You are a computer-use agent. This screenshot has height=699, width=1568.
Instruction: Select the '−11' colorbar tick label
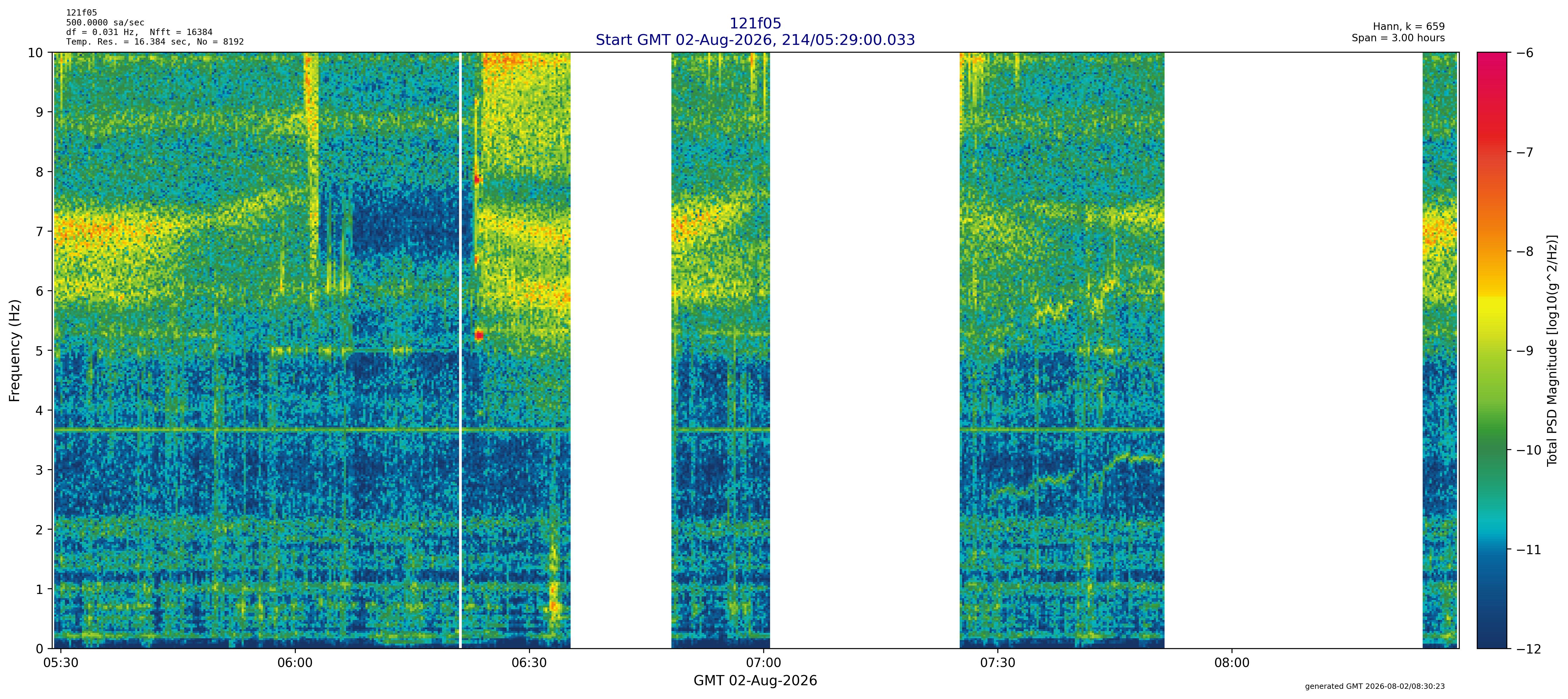[1529, 550]
